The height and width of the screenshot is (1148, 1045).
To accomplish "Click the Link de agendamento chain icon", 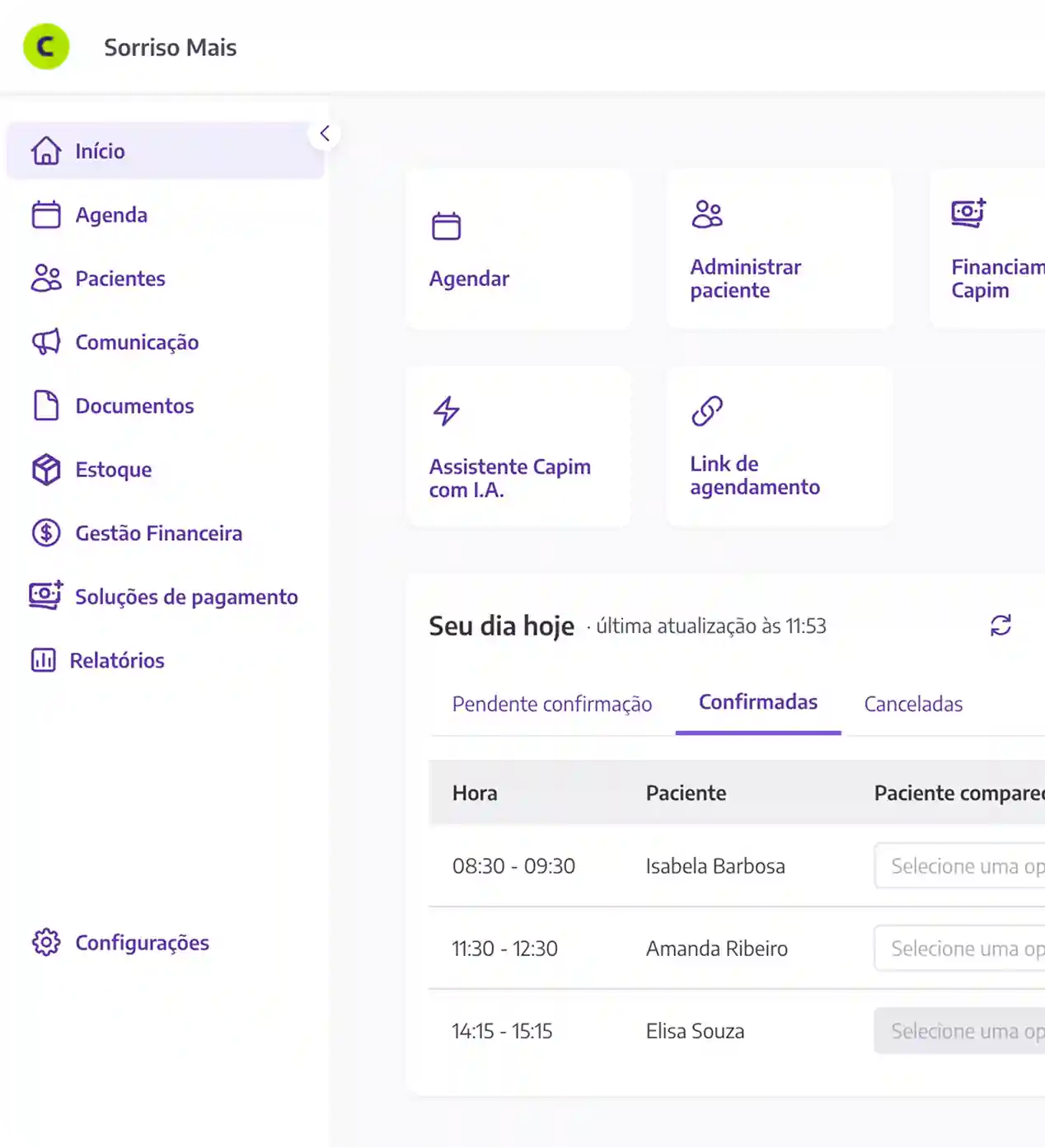I will [707, 410].
